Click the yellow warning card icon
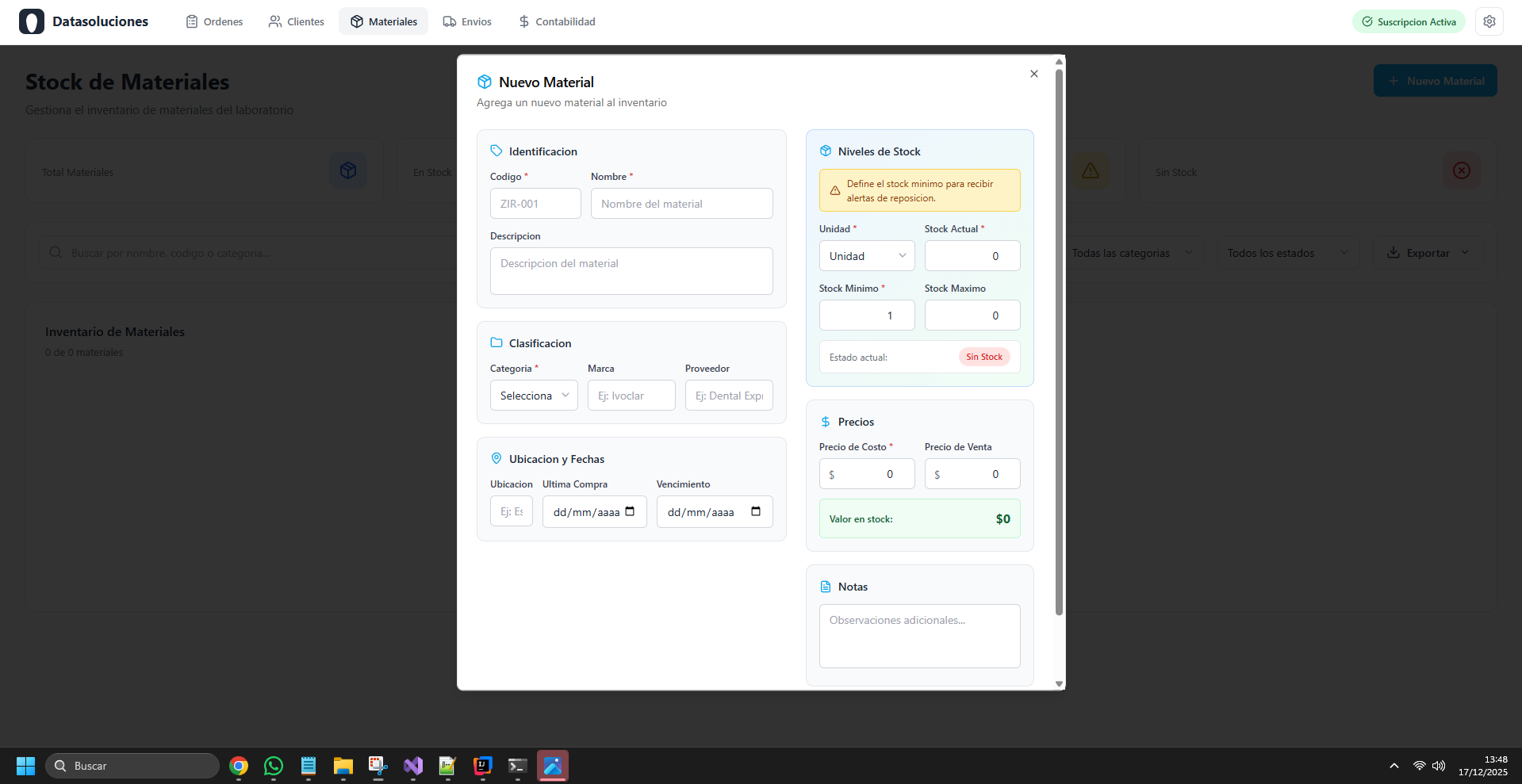 pos(1091,170)
